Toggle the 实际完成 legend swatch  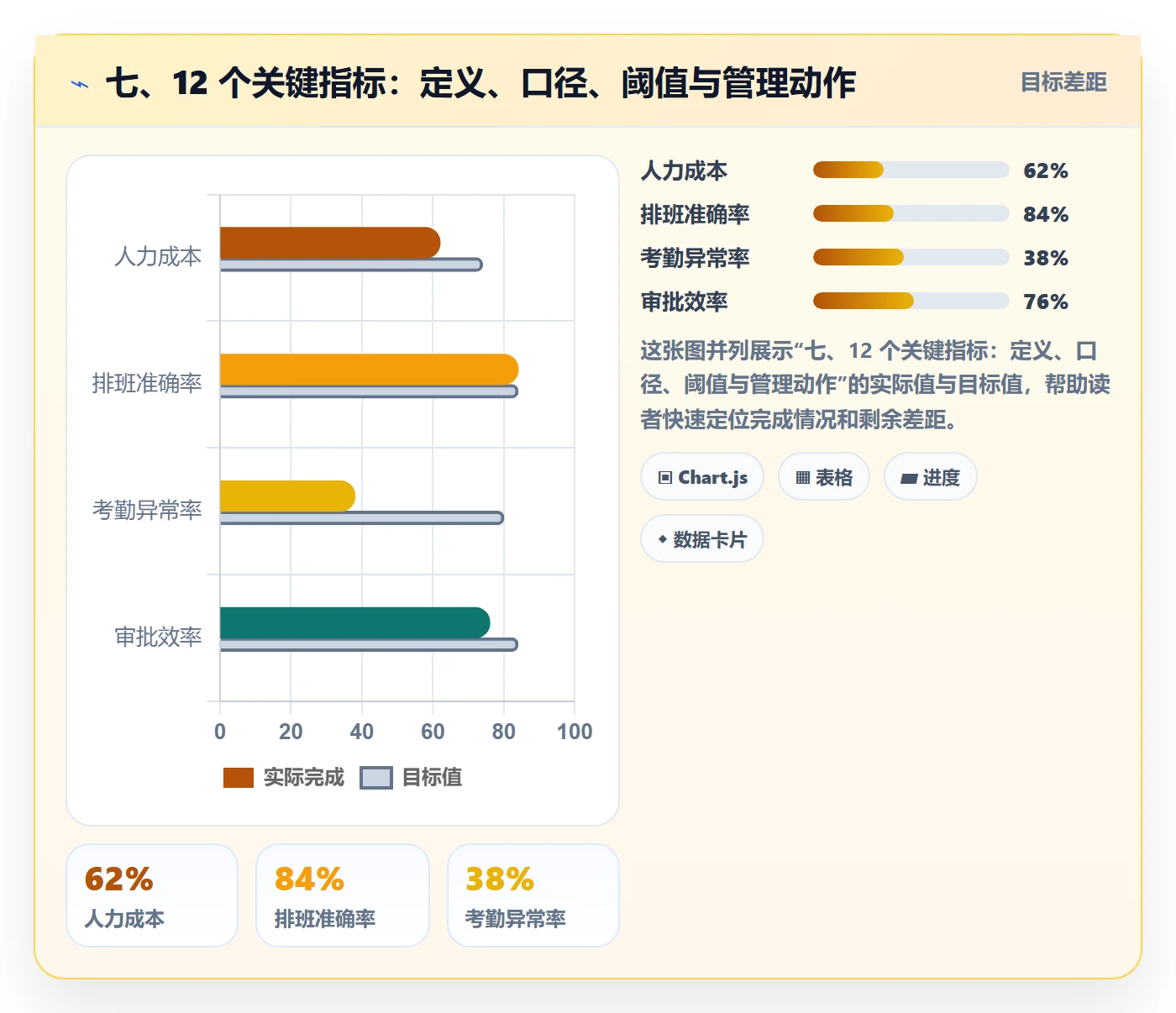(x=239, y=778)
